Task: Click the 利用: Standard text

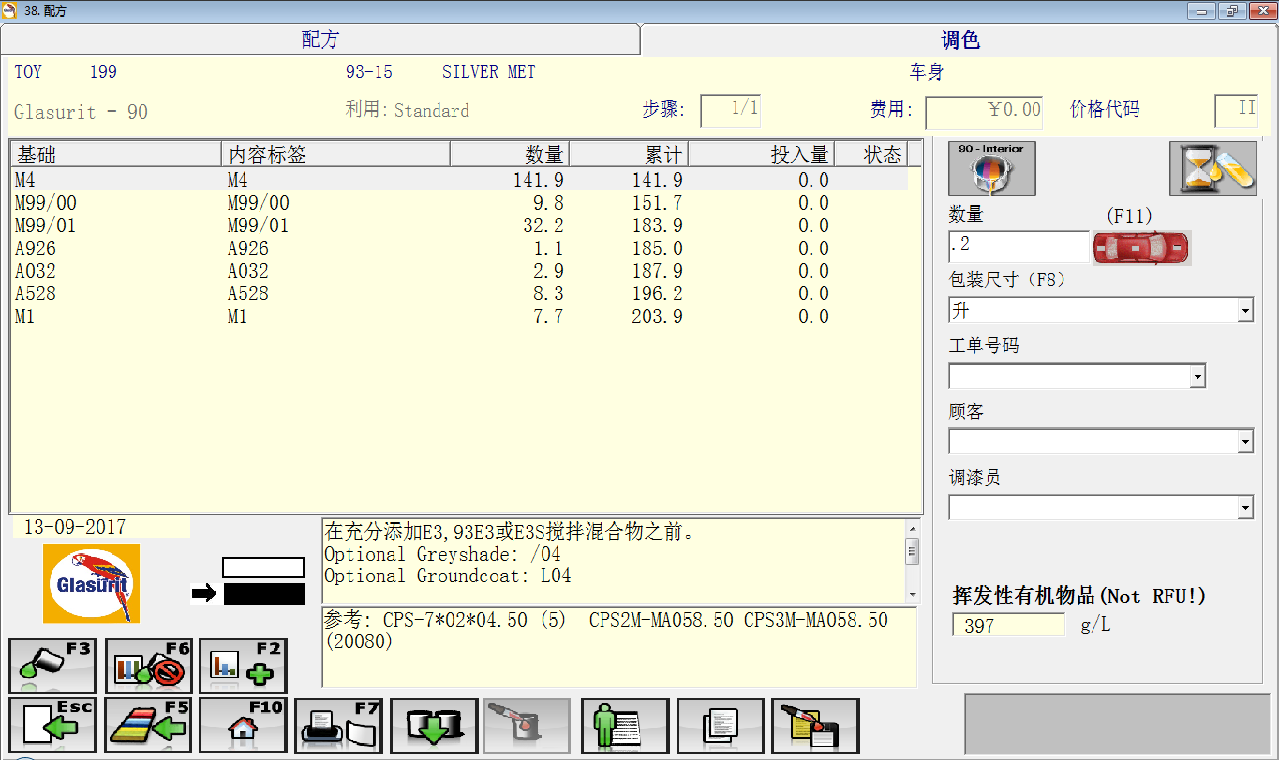Action: [x=407, y=110]
